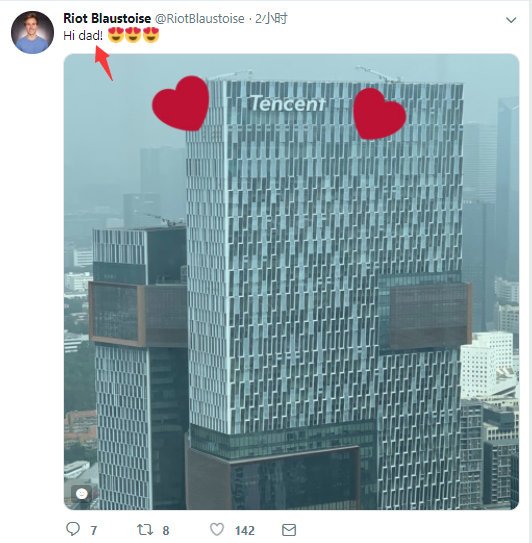532x543 pixels.
Task: Share the tweet via the envelope icon
Action: [289, 530]
